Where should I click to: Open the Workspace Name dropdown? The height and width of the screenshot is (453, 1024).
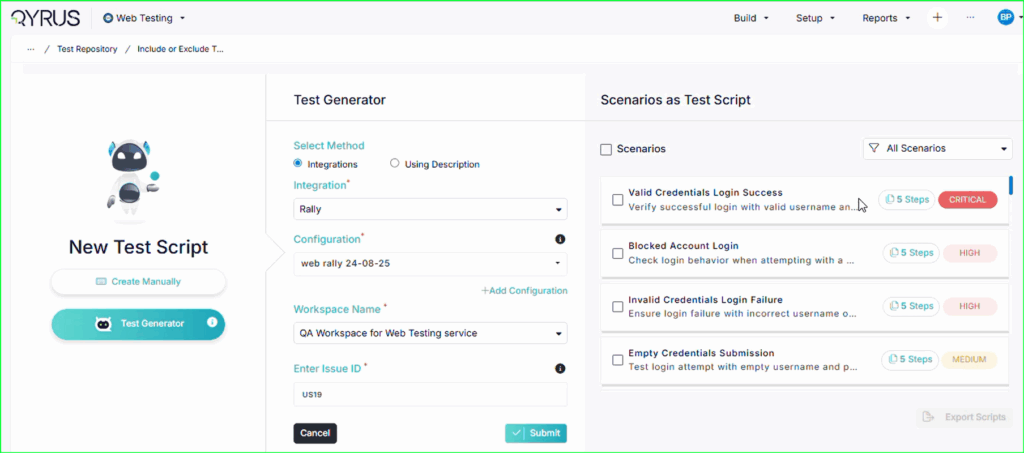click(430, 333)
